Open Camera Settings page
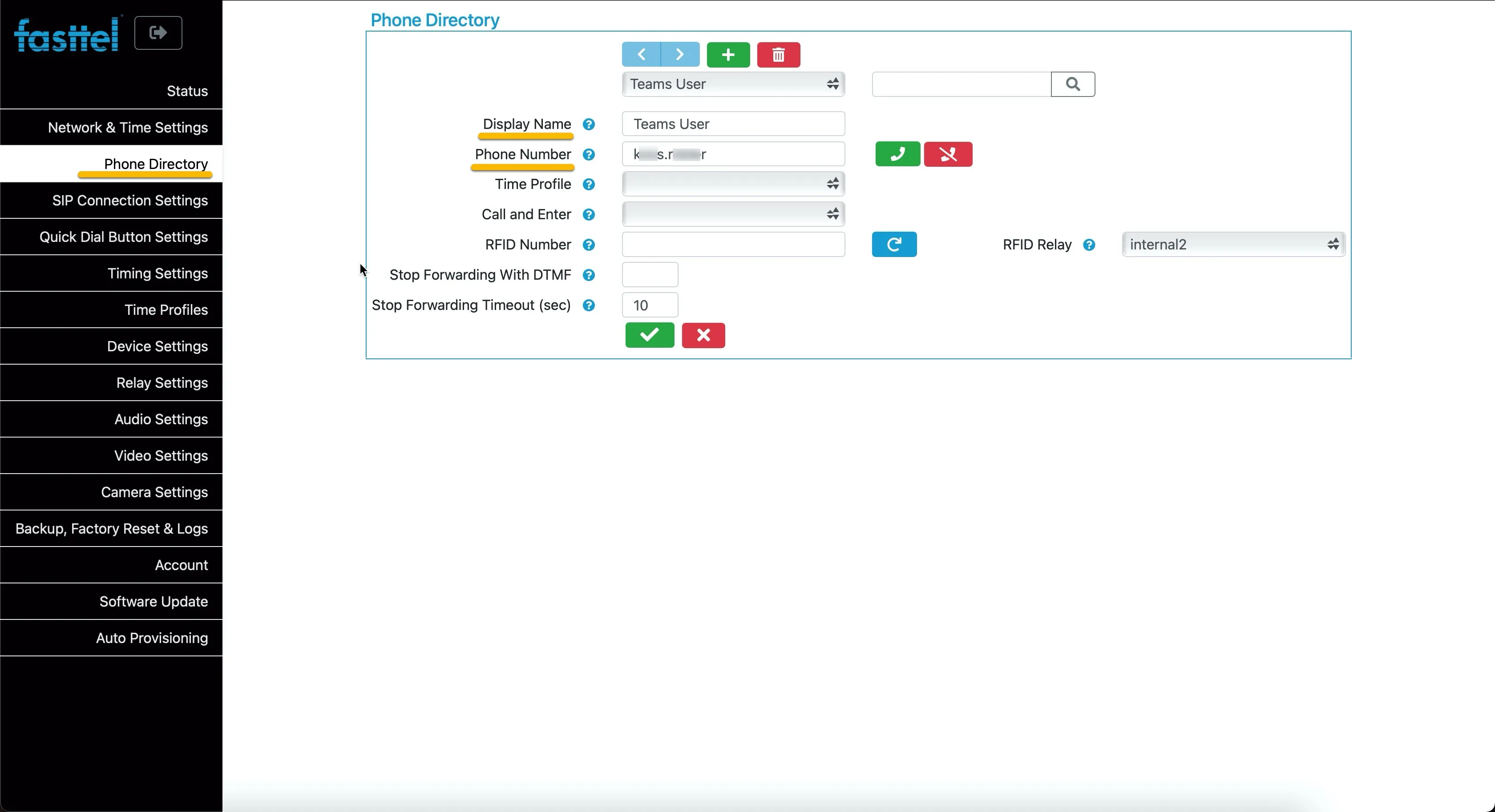This screenshot has height=812, width=1495. [x=111, y=492]
